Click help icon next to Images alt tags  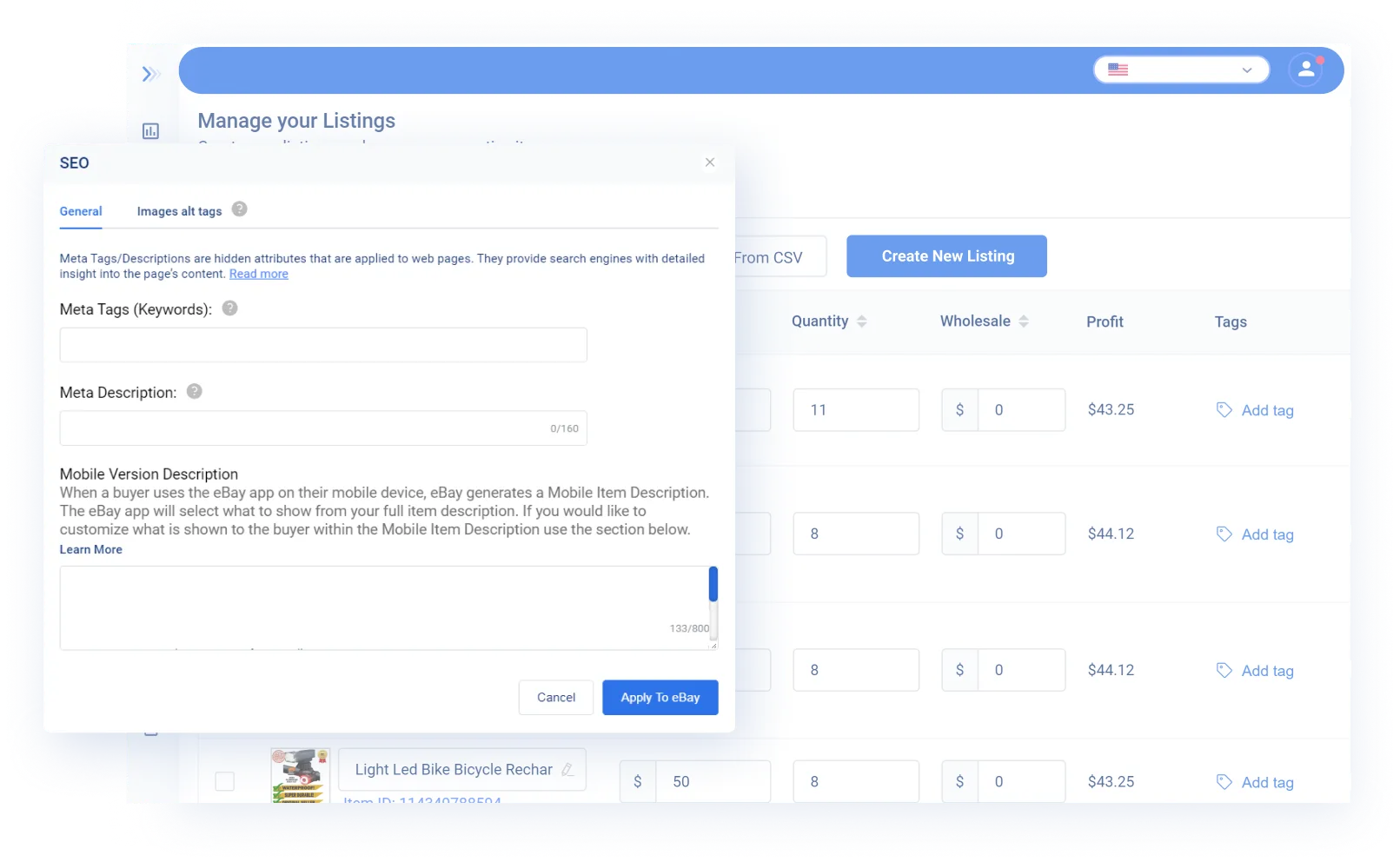click(x=240, y=209)
